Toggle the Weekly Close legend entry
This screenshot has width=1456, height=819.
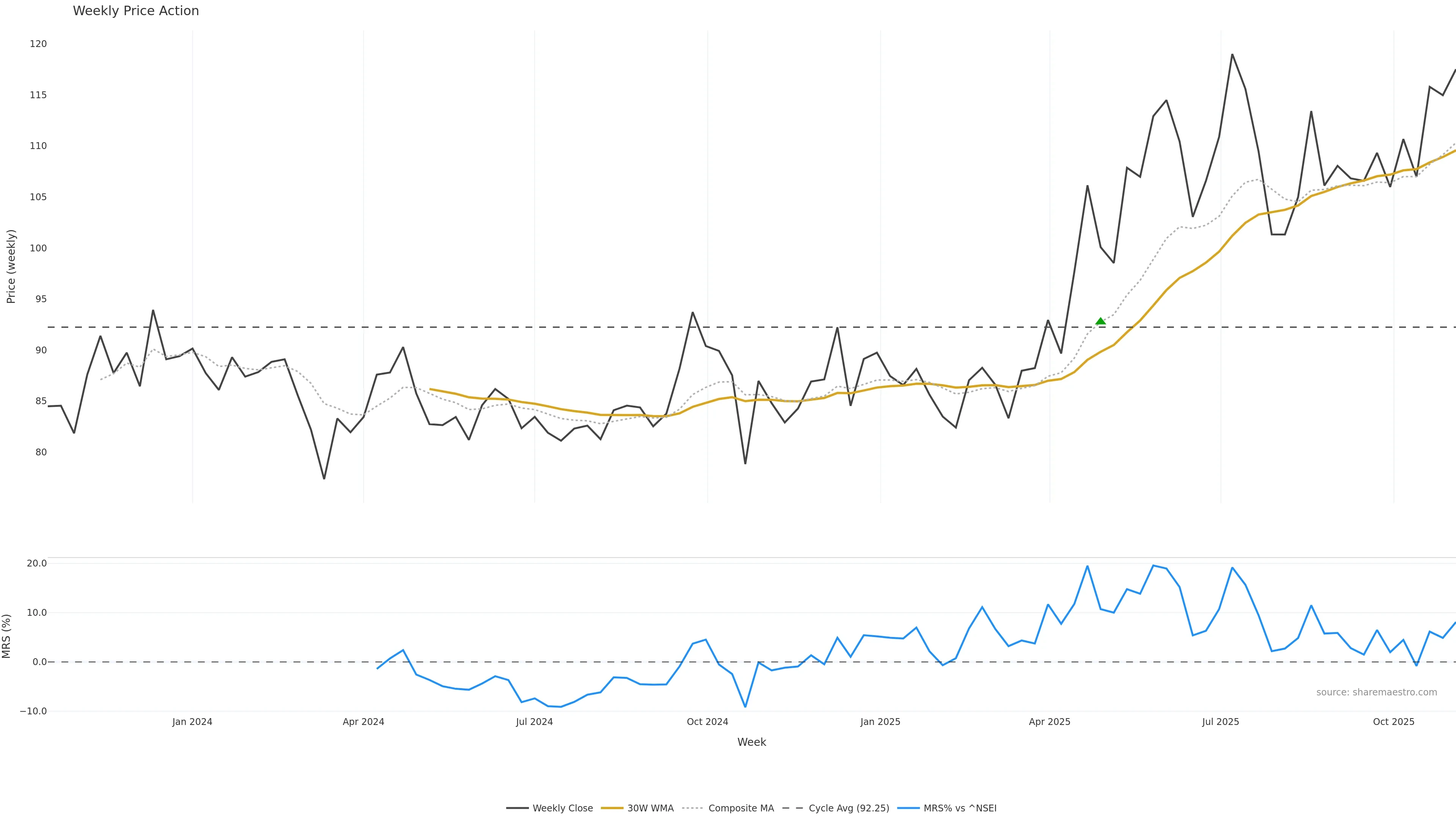pos(562,808)
